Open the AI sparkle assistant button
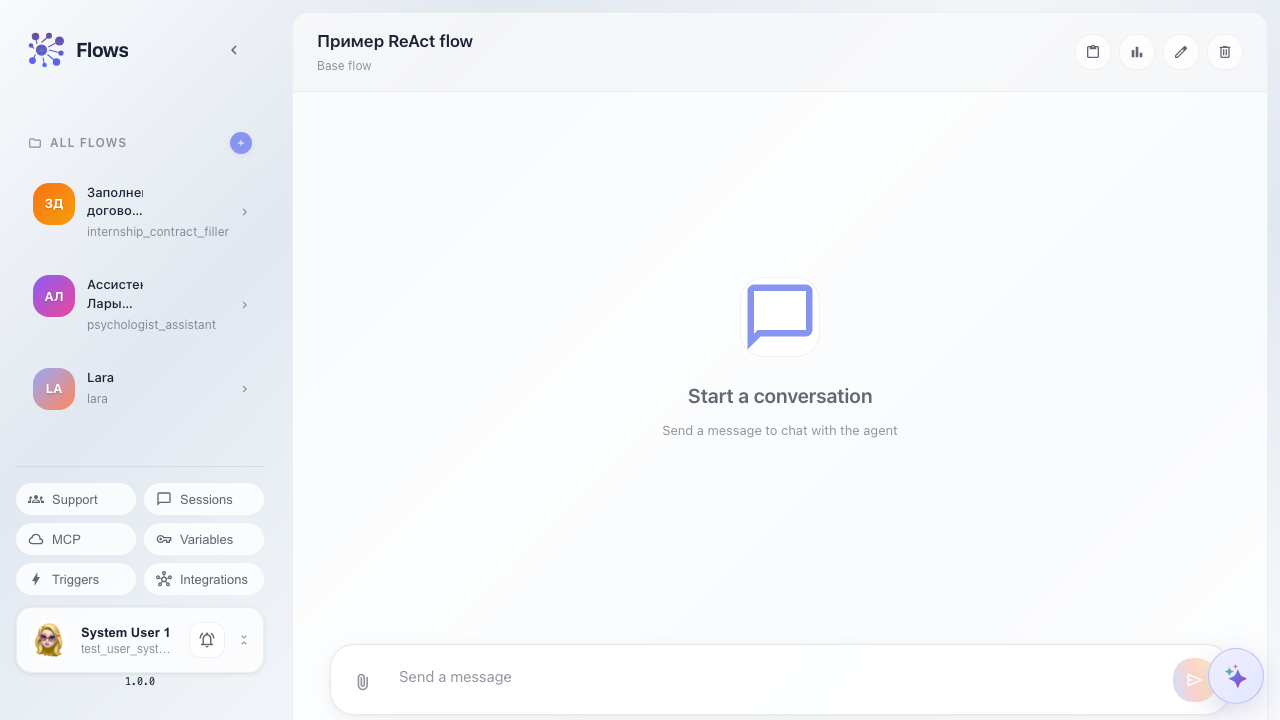The height and width of the screenshot is (720, 1280). 1236,677
